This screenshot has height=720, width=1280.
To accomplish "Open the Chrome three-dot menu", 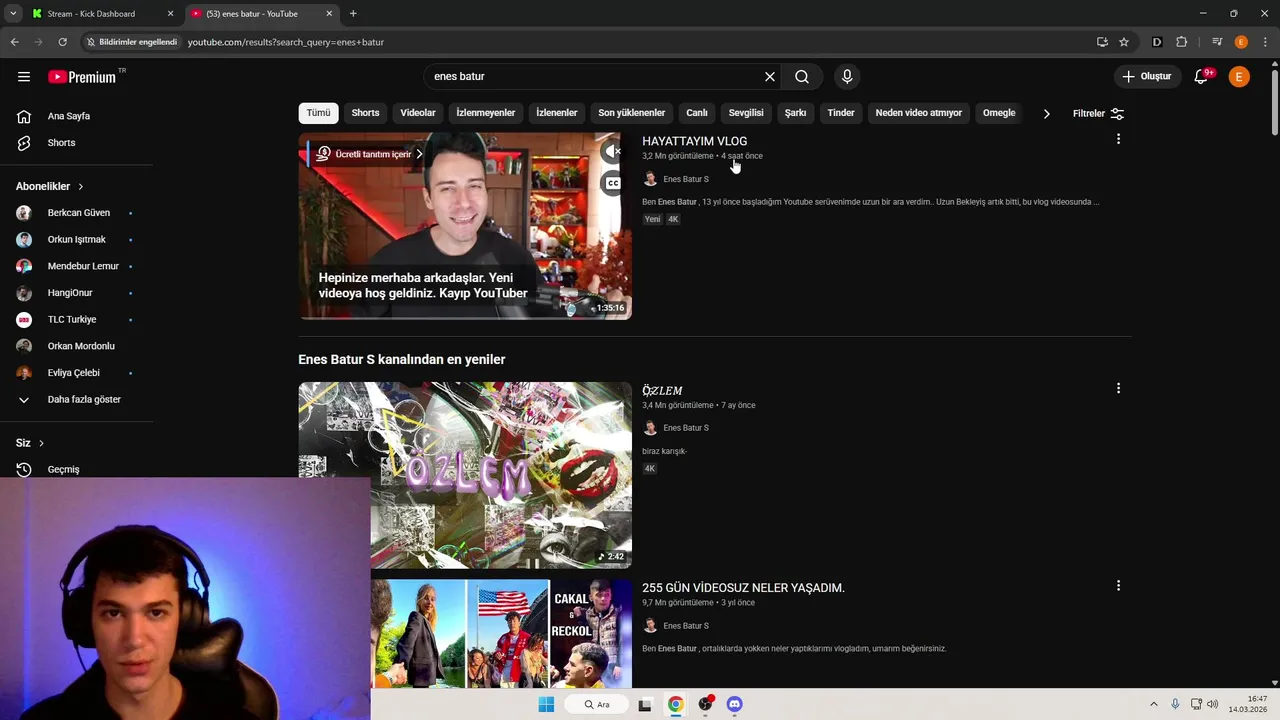I will pos(1265,42).
